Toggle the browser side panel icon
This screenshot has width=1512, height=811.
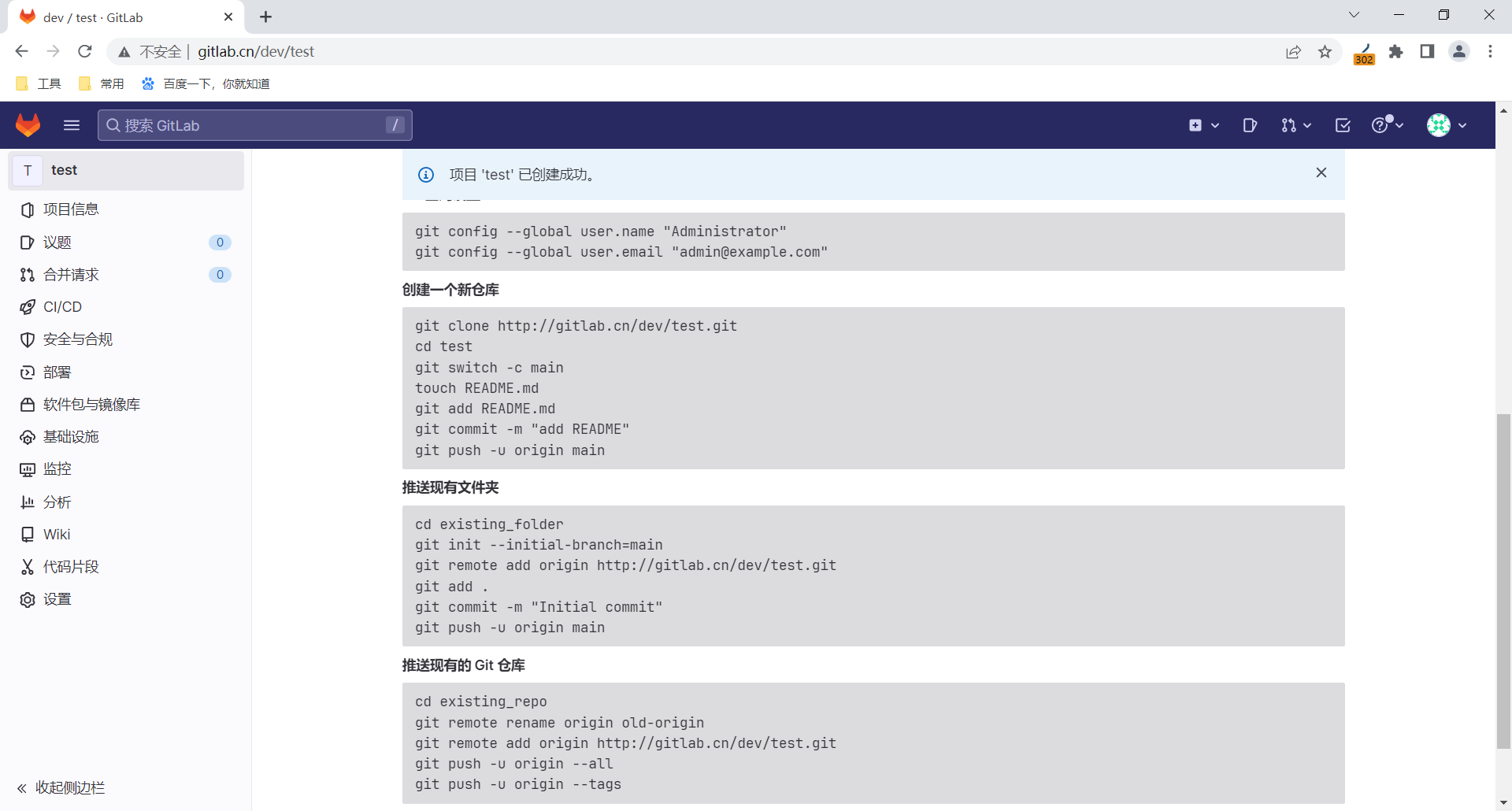tap(1427, 51)
